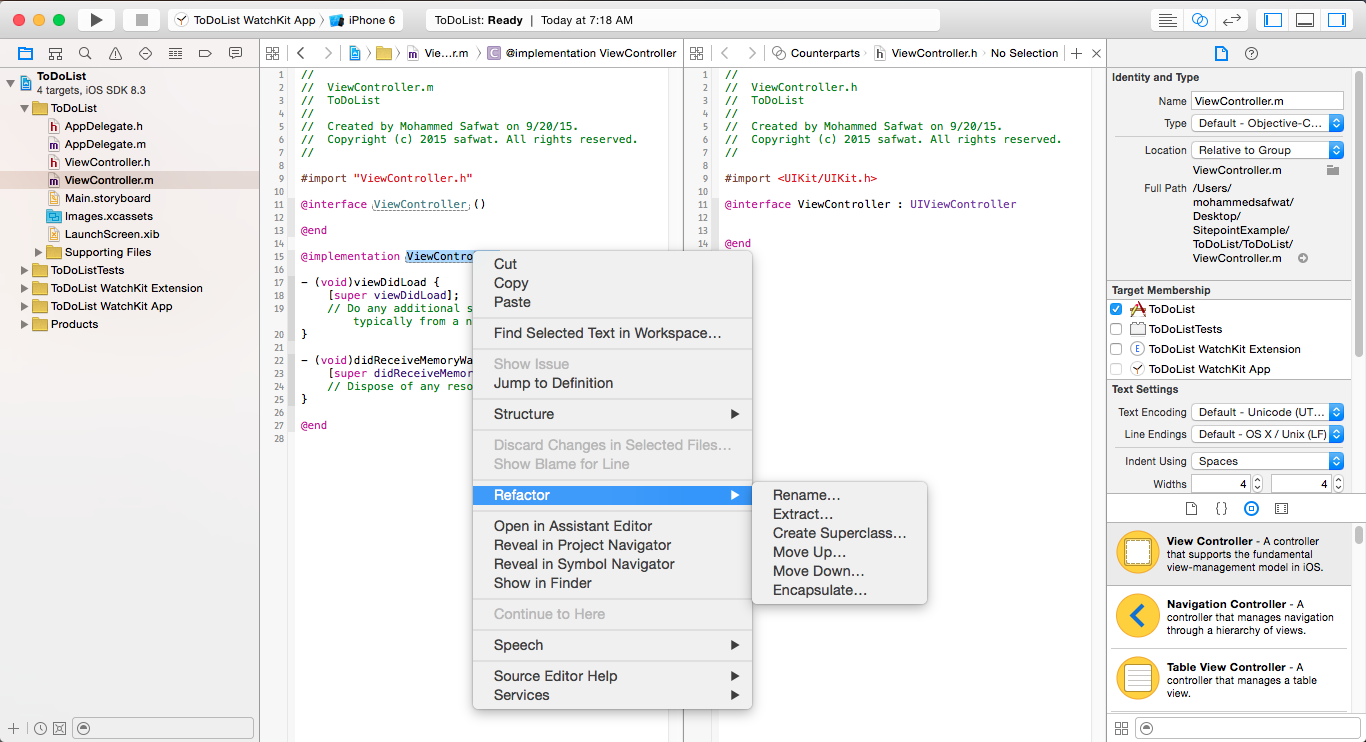Show the Test navigator
Viewport: 1366px width, 742px height.
(145, 53)
